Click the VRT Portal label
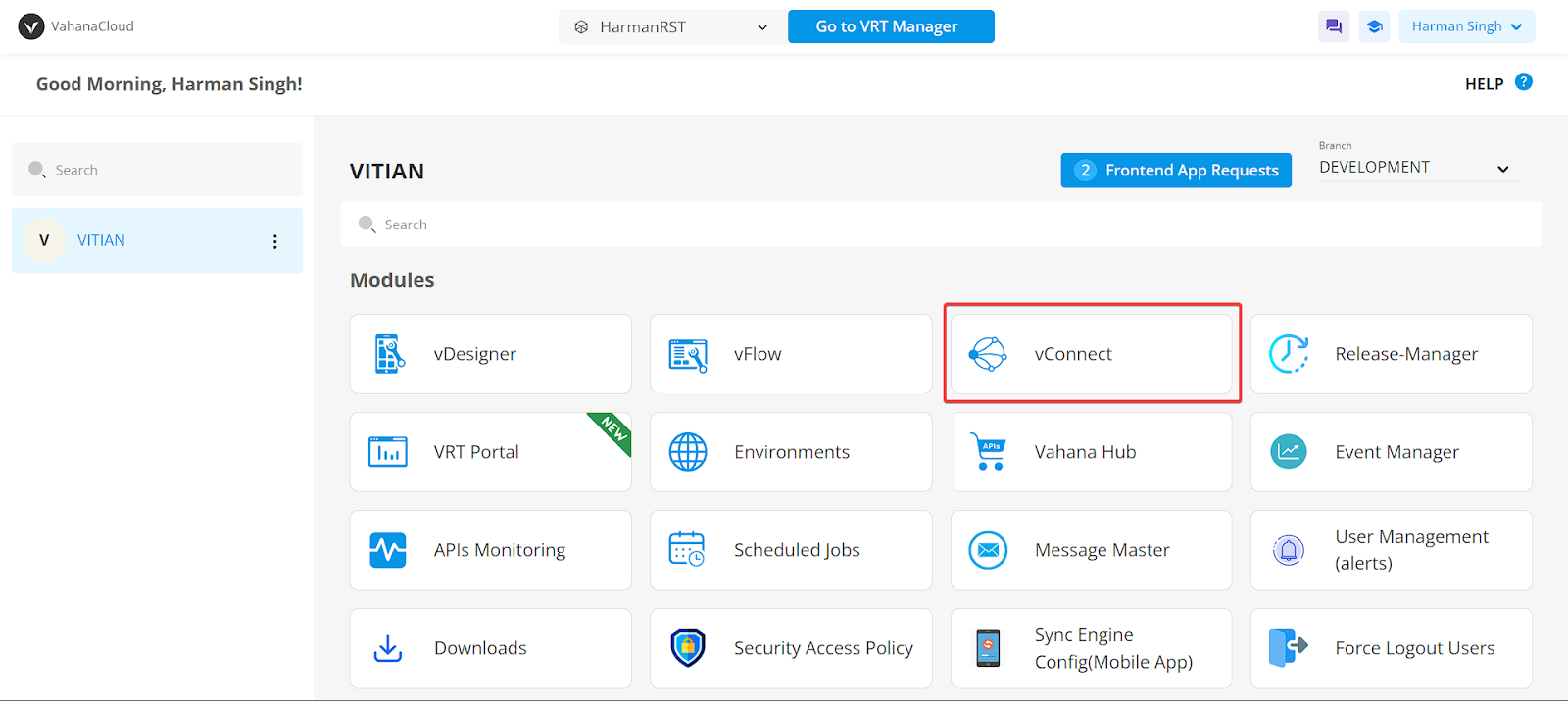The image size is (1568, 701). tap(476, 452)
